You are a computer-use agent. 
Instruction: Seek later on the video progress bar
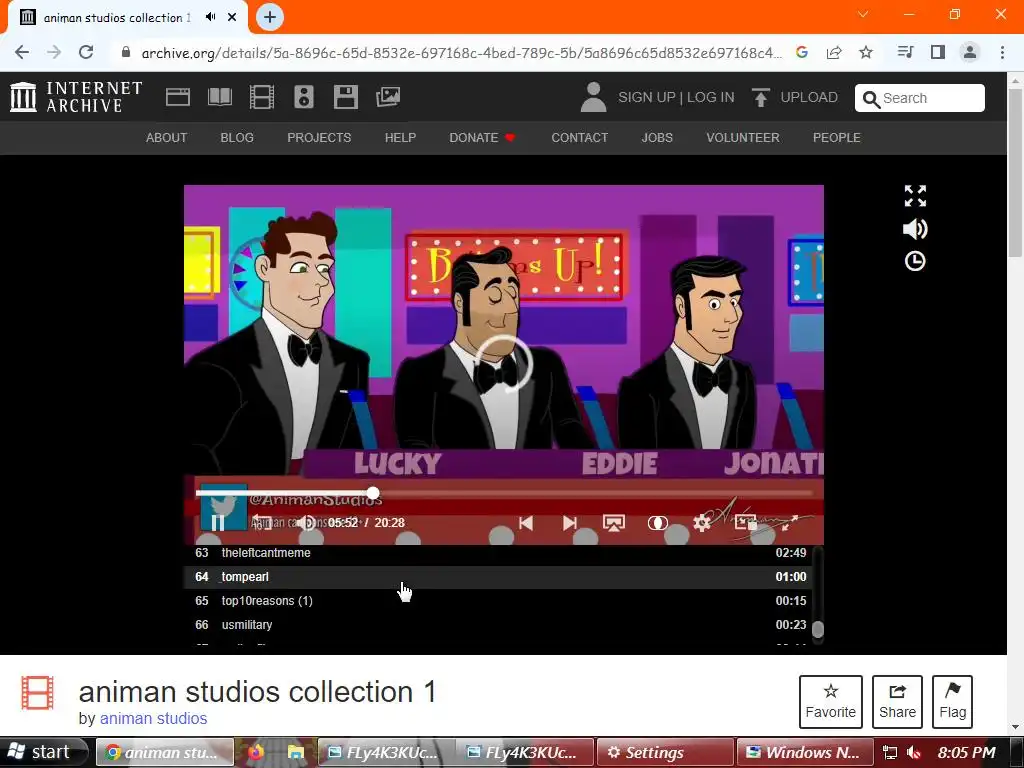coord(594,493)
